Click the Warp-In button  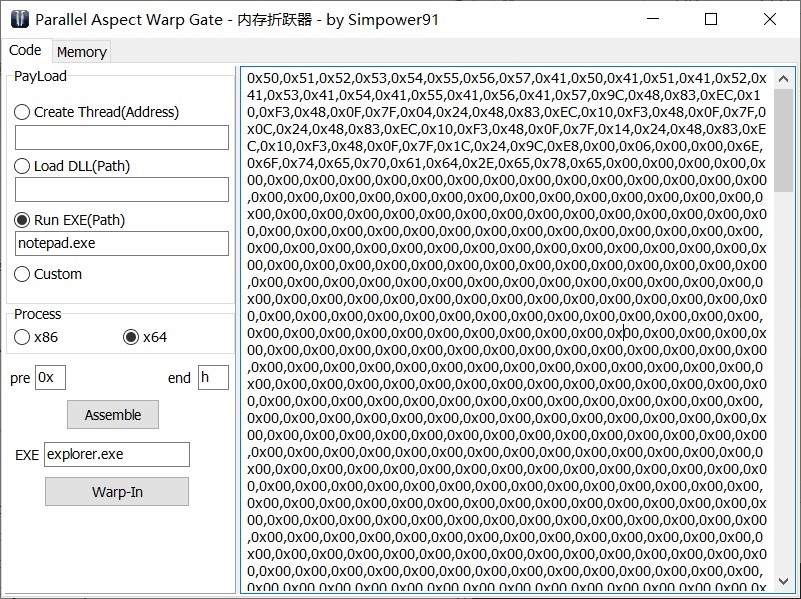(x=117, y=492)
